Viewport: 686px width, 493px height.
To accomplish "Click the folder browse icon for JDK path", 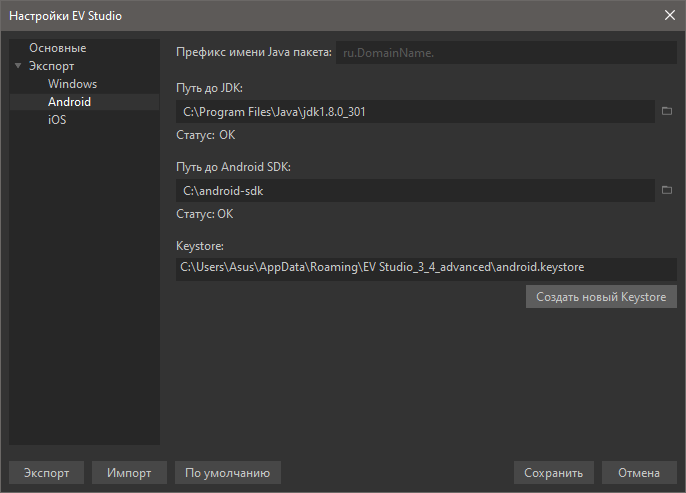I will 667,111.
